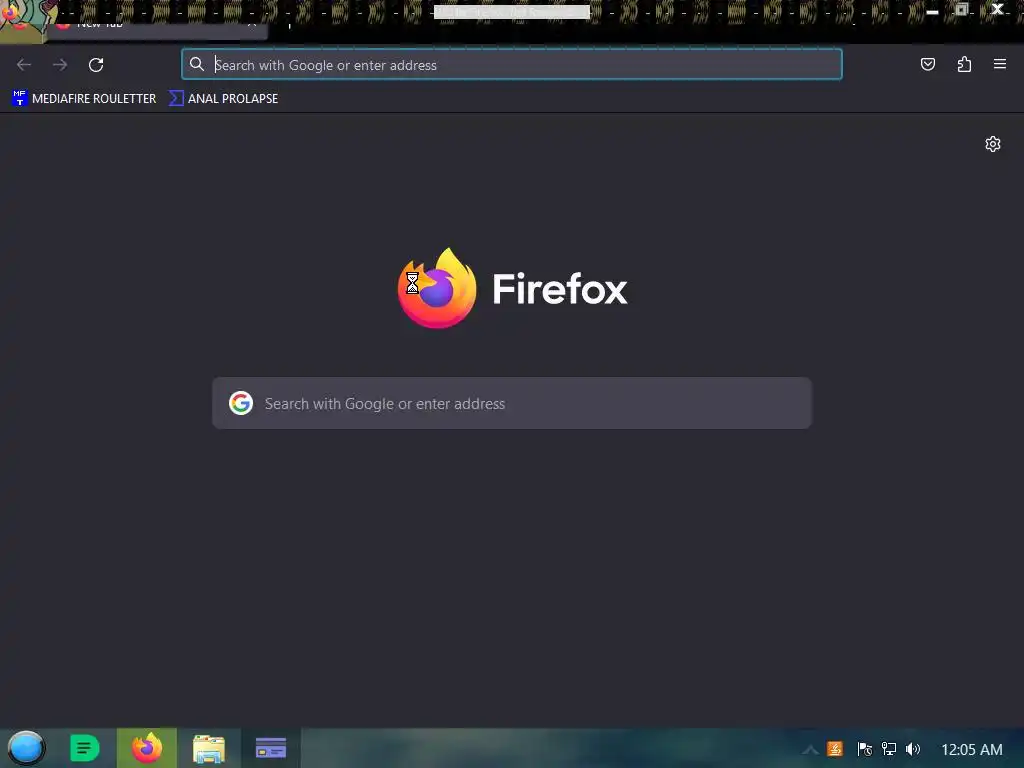Click the magnifier icon in the address bar

pyautogui.click(x=197, y=64)
